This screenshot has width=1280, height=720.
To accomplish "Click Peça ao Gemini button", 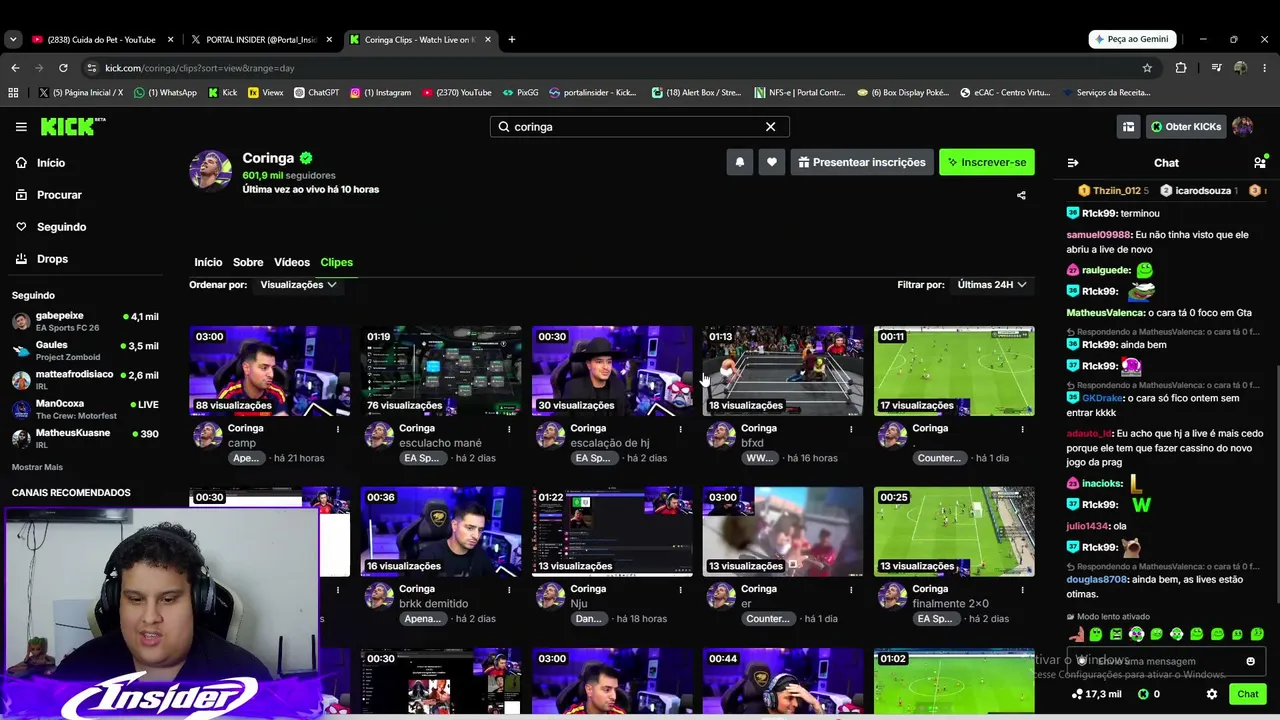I will [1132, 39].
